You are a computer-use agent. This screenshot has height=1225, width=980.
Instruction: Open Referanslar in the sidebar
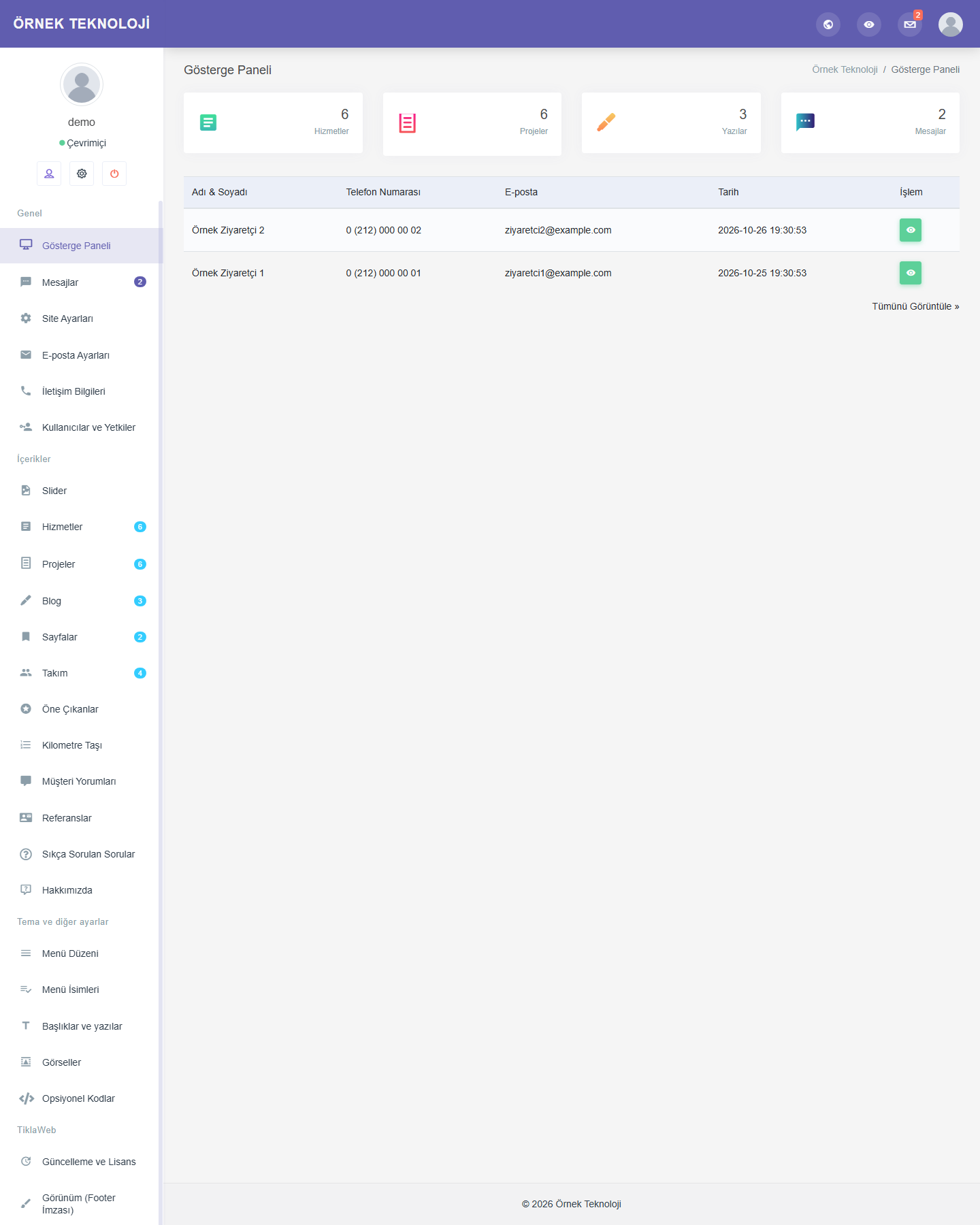pos(82,818)
